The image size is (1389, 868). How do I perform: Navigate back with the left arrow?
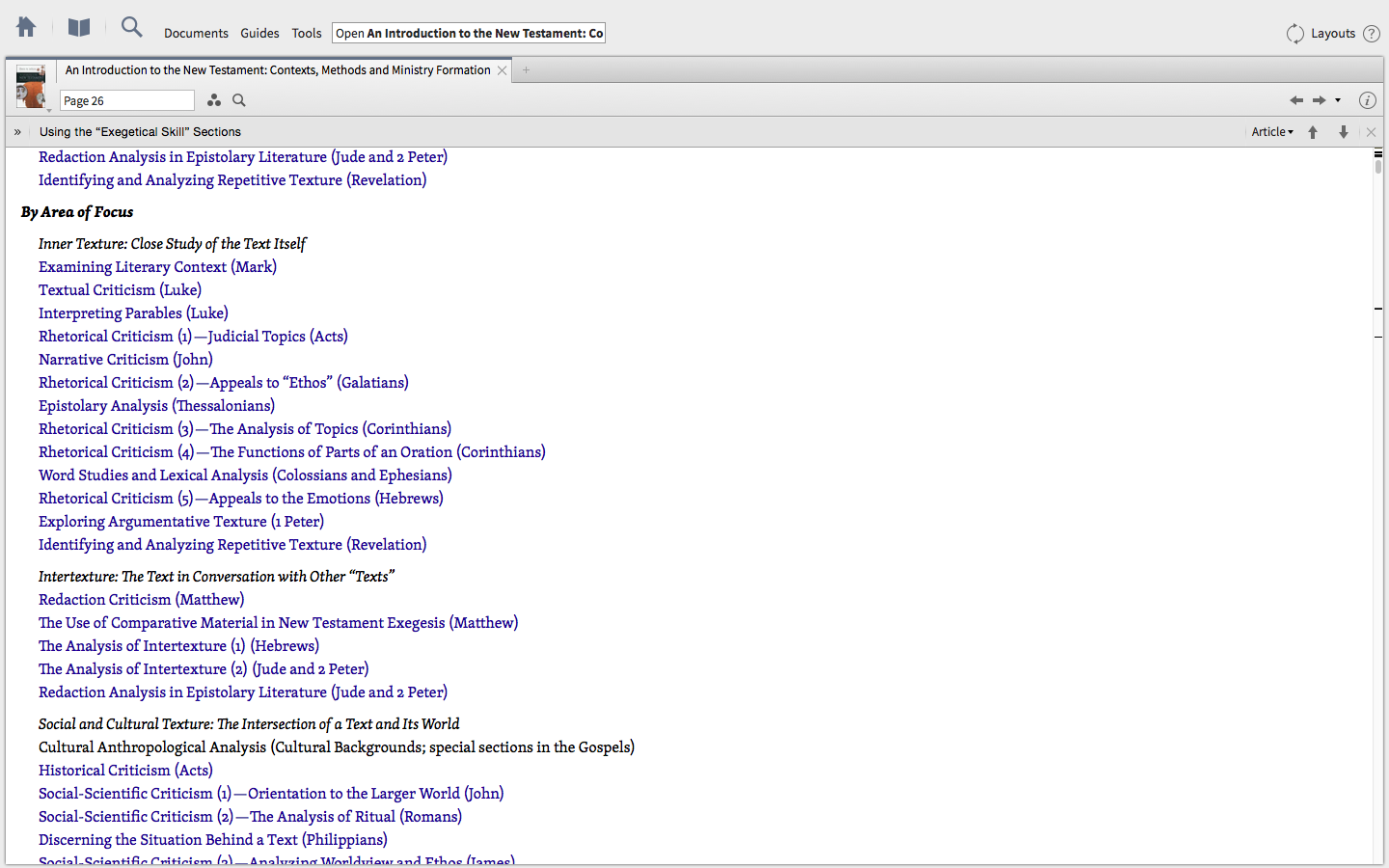pyautogui.click(x=1295, y=100)
